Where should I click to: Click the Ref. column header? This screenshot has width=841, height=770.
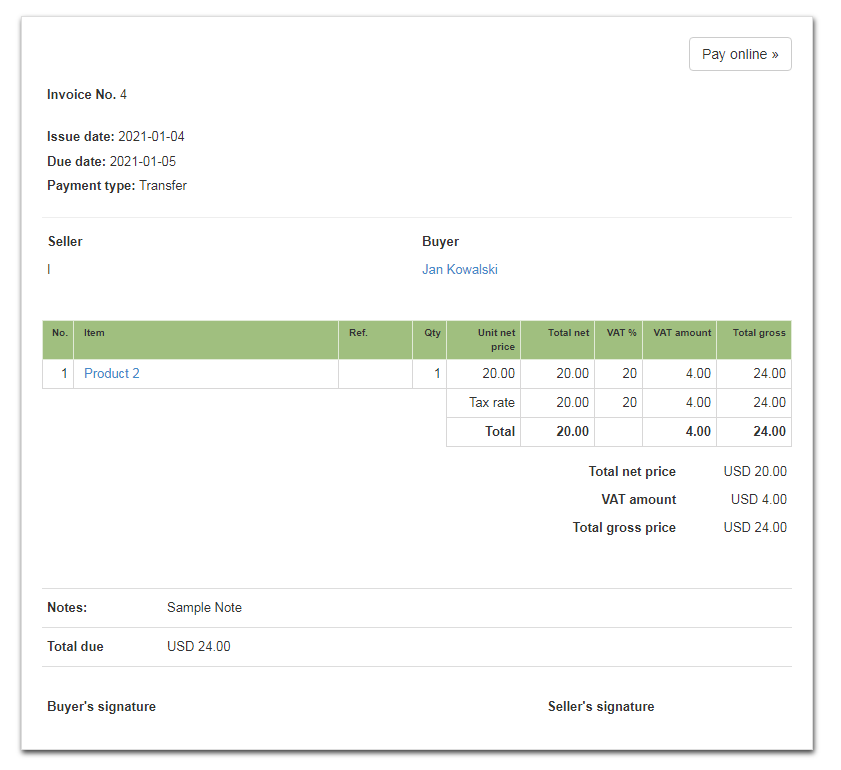(x=357, y=333)
